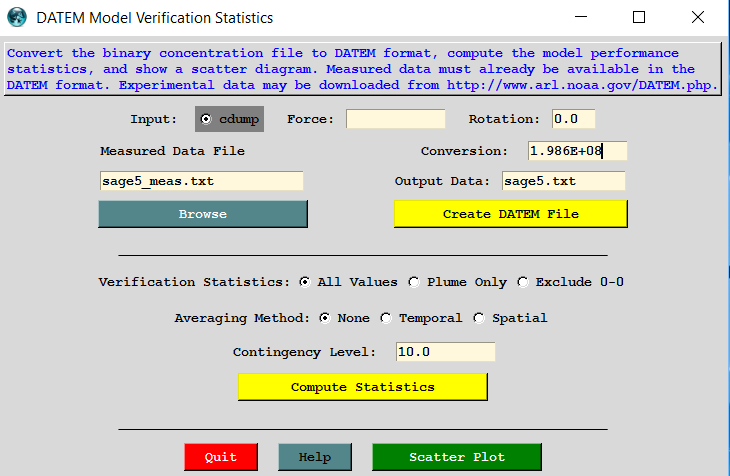Screen dimensions: 730x476
Task: Quit the DATEM dialog
Action: pos(221,457)
